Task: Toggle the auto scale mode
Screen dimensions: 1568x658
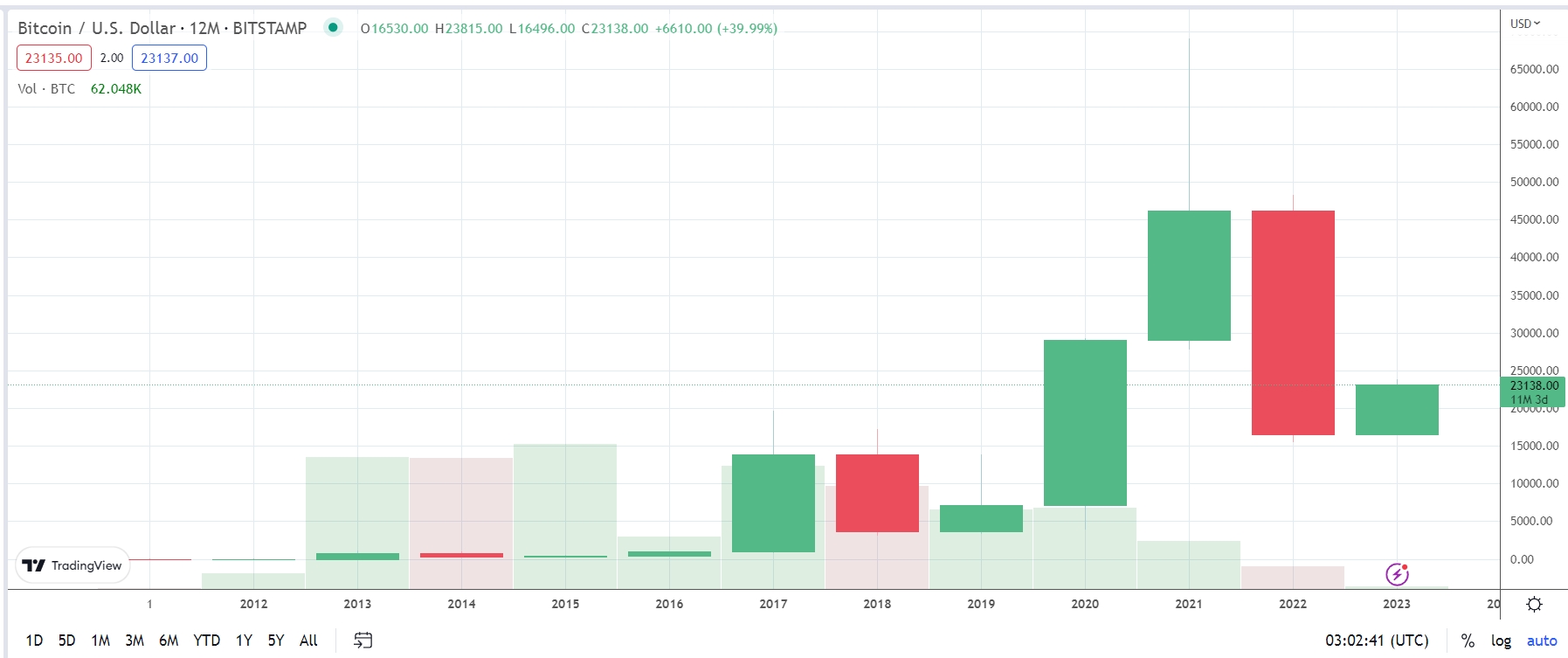Action: 1542,641
